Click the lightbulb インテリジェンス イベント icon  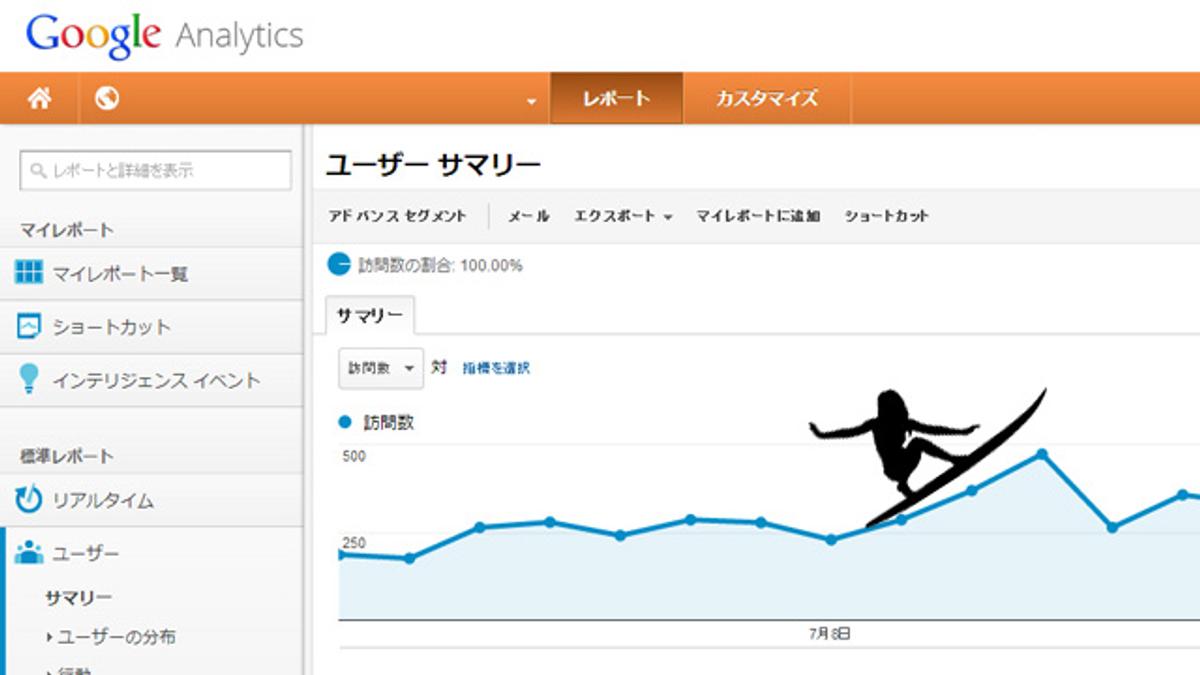(29, 378)
